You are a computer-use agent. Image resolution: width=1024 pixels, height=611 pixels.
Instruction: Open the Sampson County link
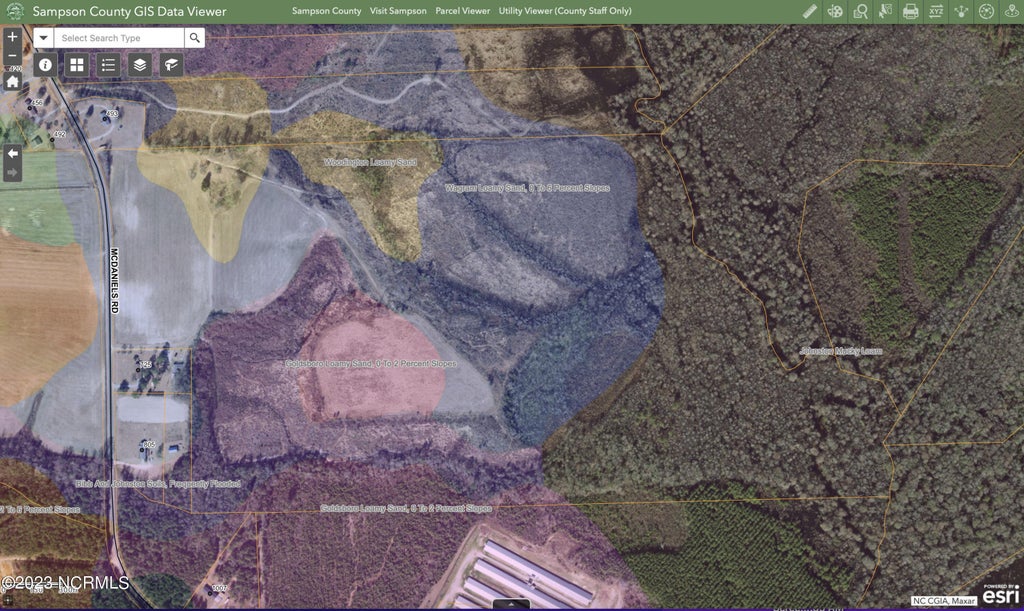(327, 11)
